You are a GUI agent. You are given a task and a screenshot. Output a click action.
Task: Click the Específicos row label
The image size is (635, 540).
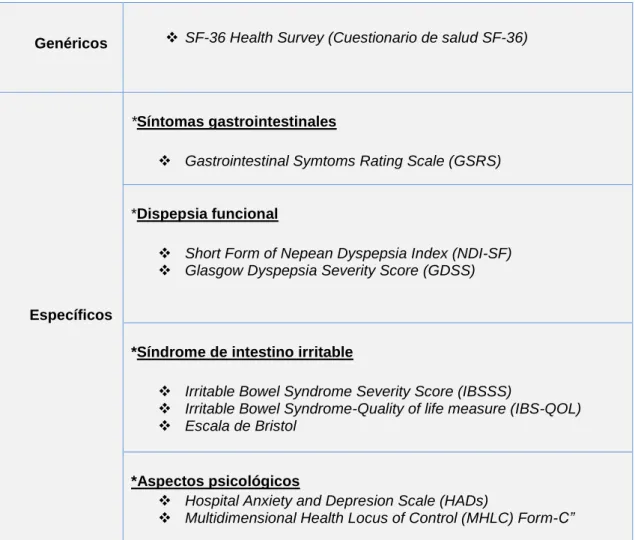coord(71,315)
